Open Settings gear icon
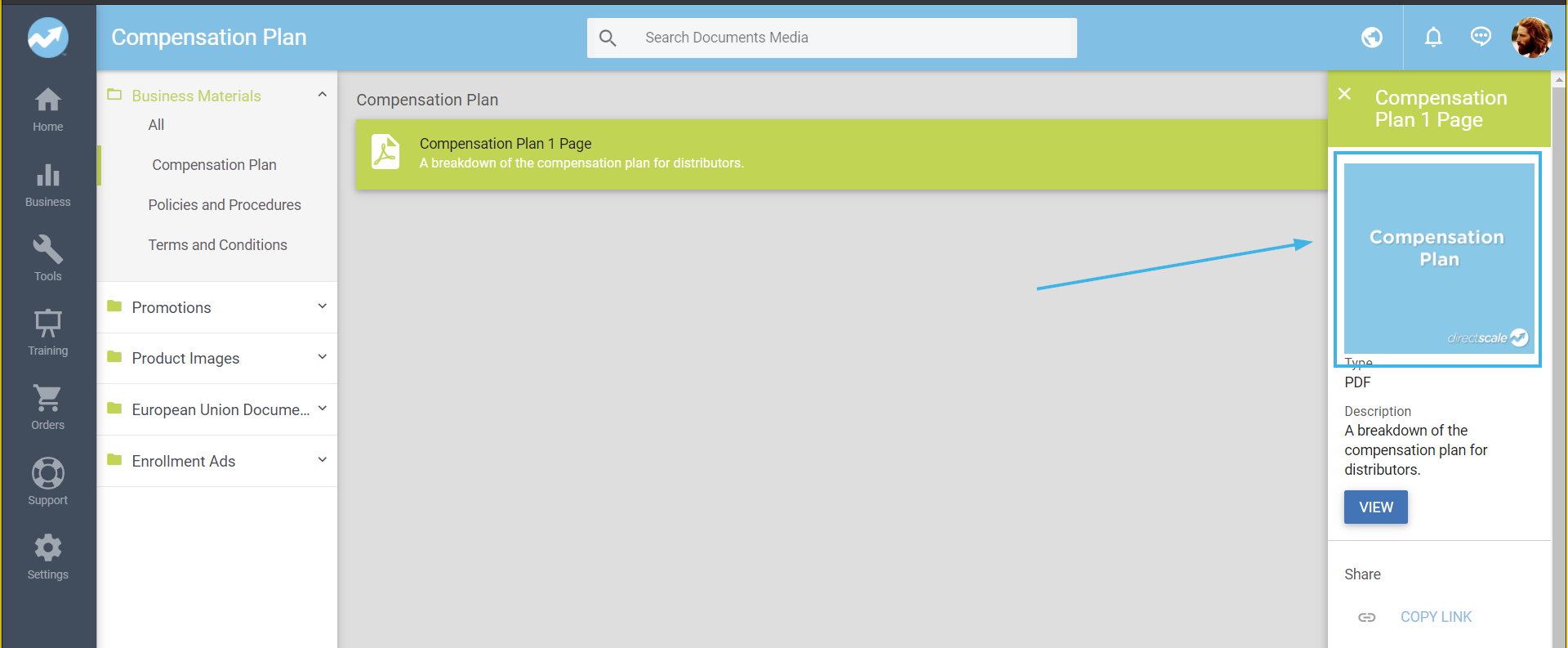Viewport: 1568px width, 648px height. 47,548
